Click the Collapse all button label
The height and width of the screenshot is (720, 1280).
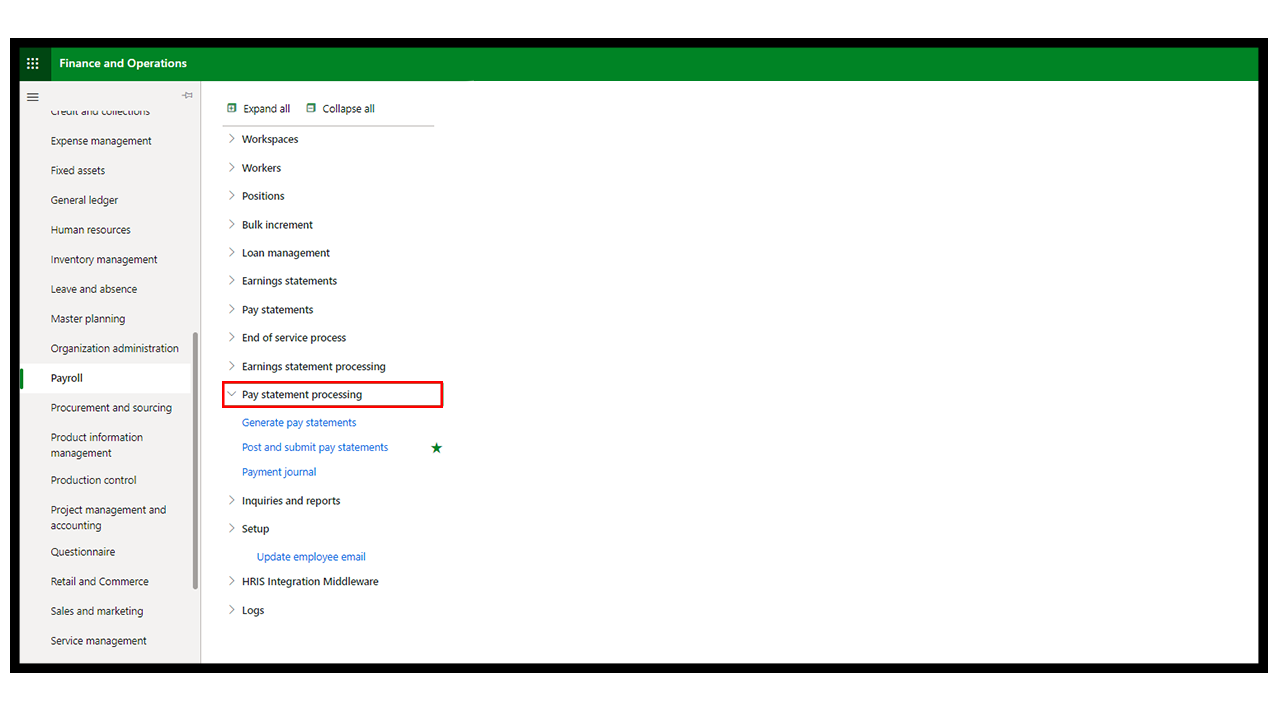click(x=348, y=109)
